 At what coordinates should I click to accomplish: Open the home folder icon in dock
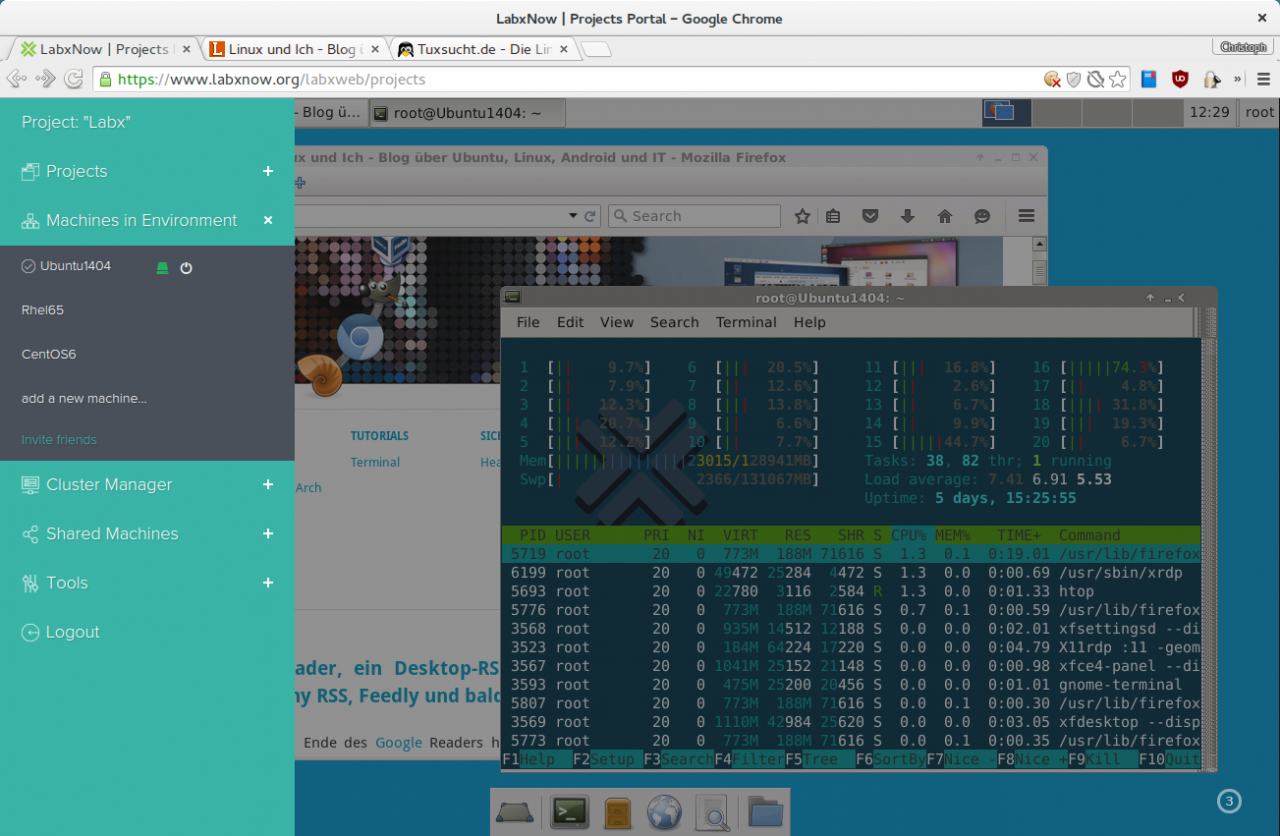point(765,812)
